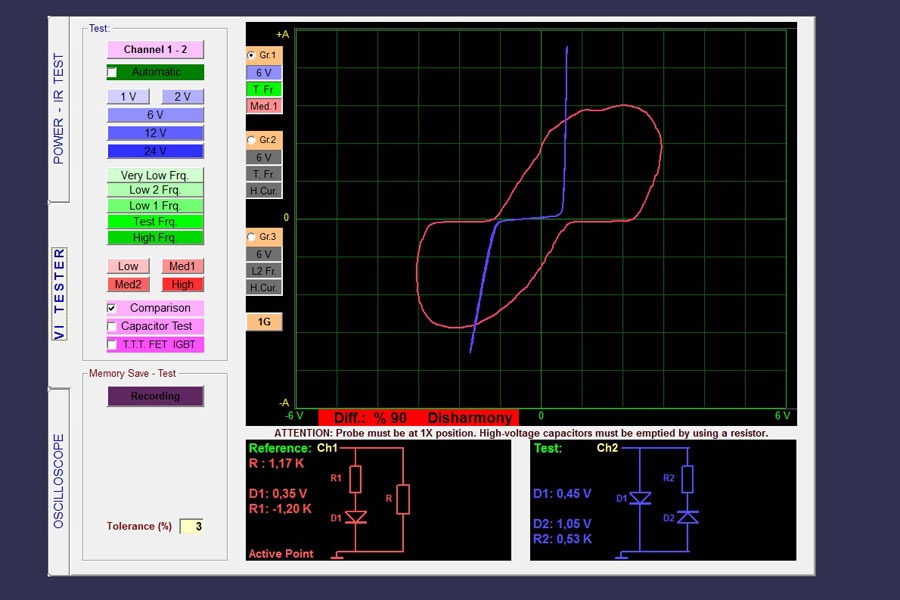
Task: Open the VI TESTER tab
Action: coord(59,294)
